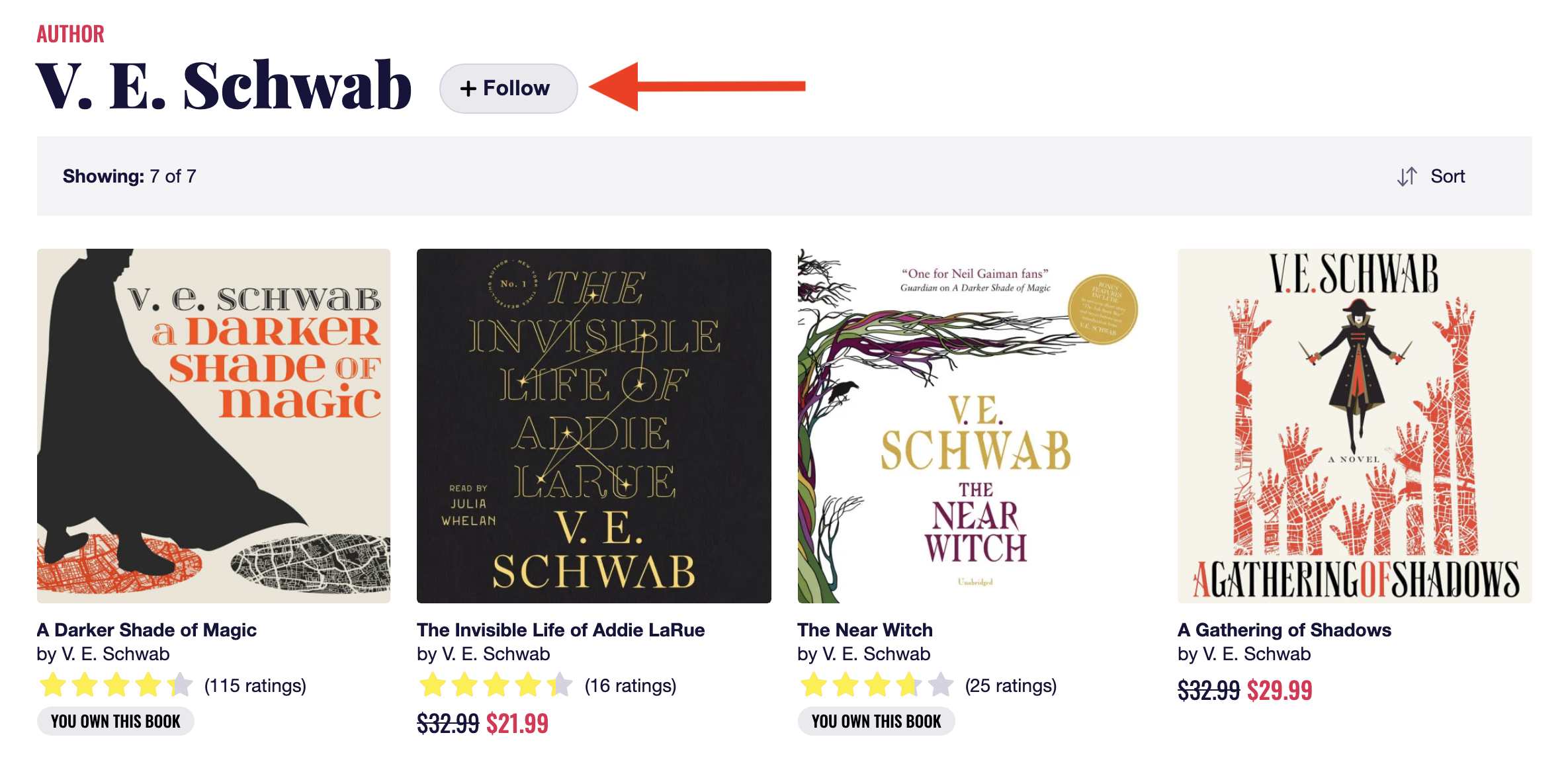Open the Sort dropdown
Screen dimensions: 1568x774
click(1447, 177)
